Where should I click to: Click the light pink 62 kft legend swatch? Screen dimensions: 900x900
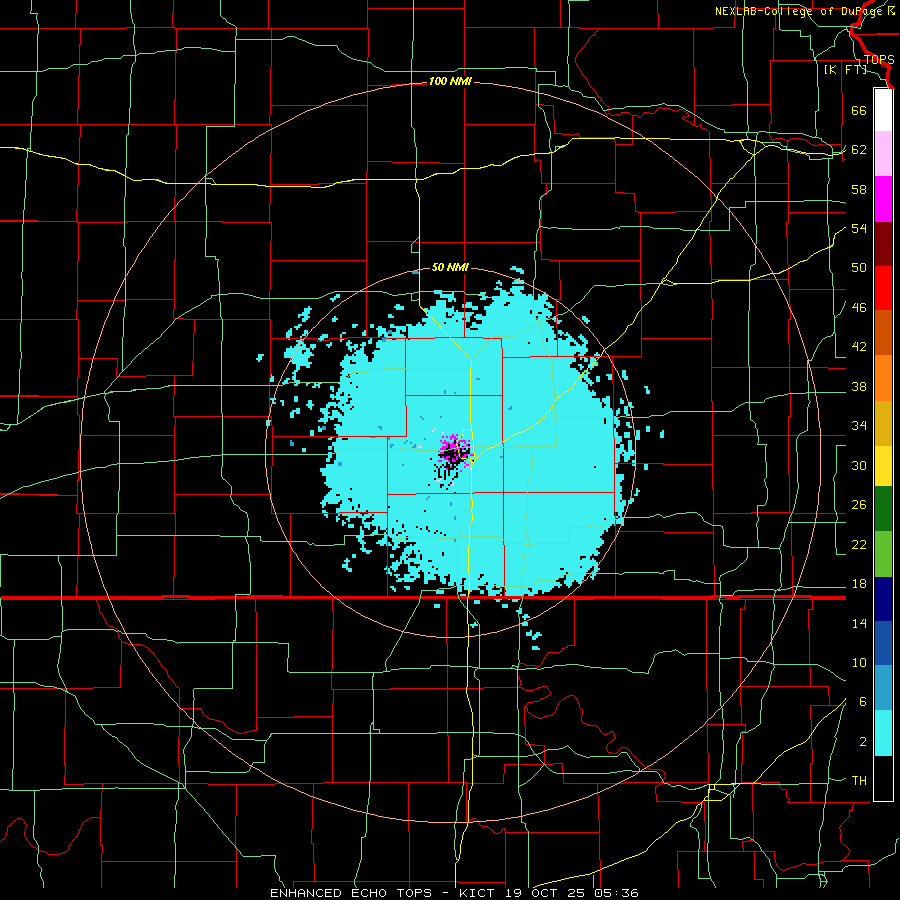pyautogui.click(x=883, y=154)
